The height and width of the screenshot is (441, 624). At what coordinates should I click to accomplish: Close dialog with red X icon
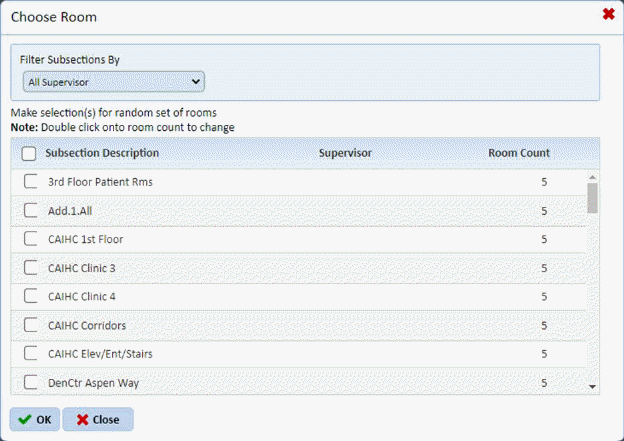(608, 14)
